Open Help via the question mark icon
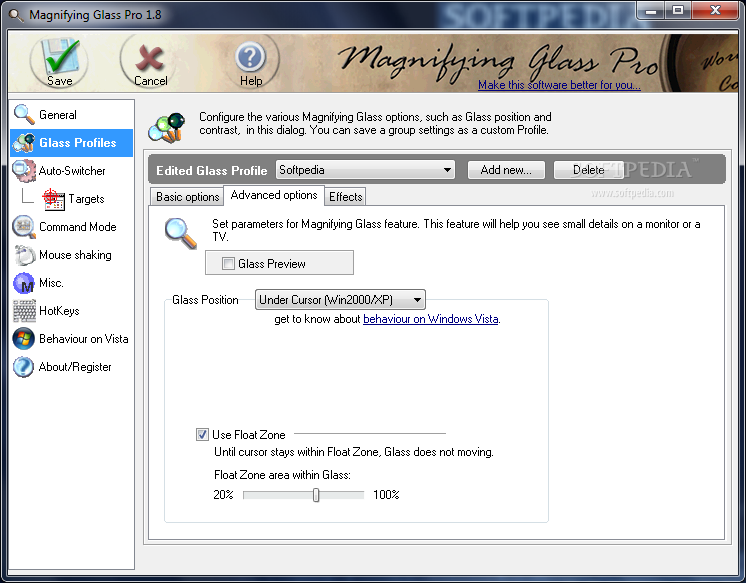 pyautogui.click(x=250, y=57)
